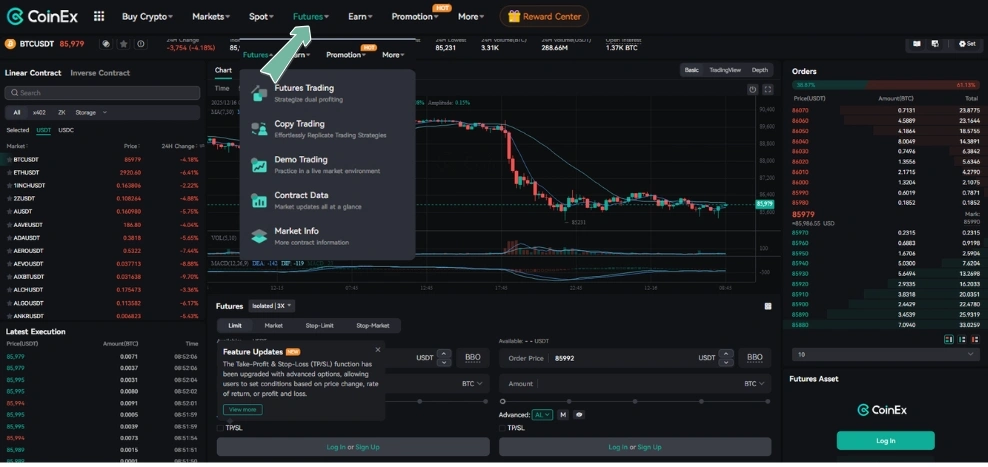Viewport: 988px width, 467px height.
Task: Toggle the star on the ETHUSDT row
Action: 9,172
